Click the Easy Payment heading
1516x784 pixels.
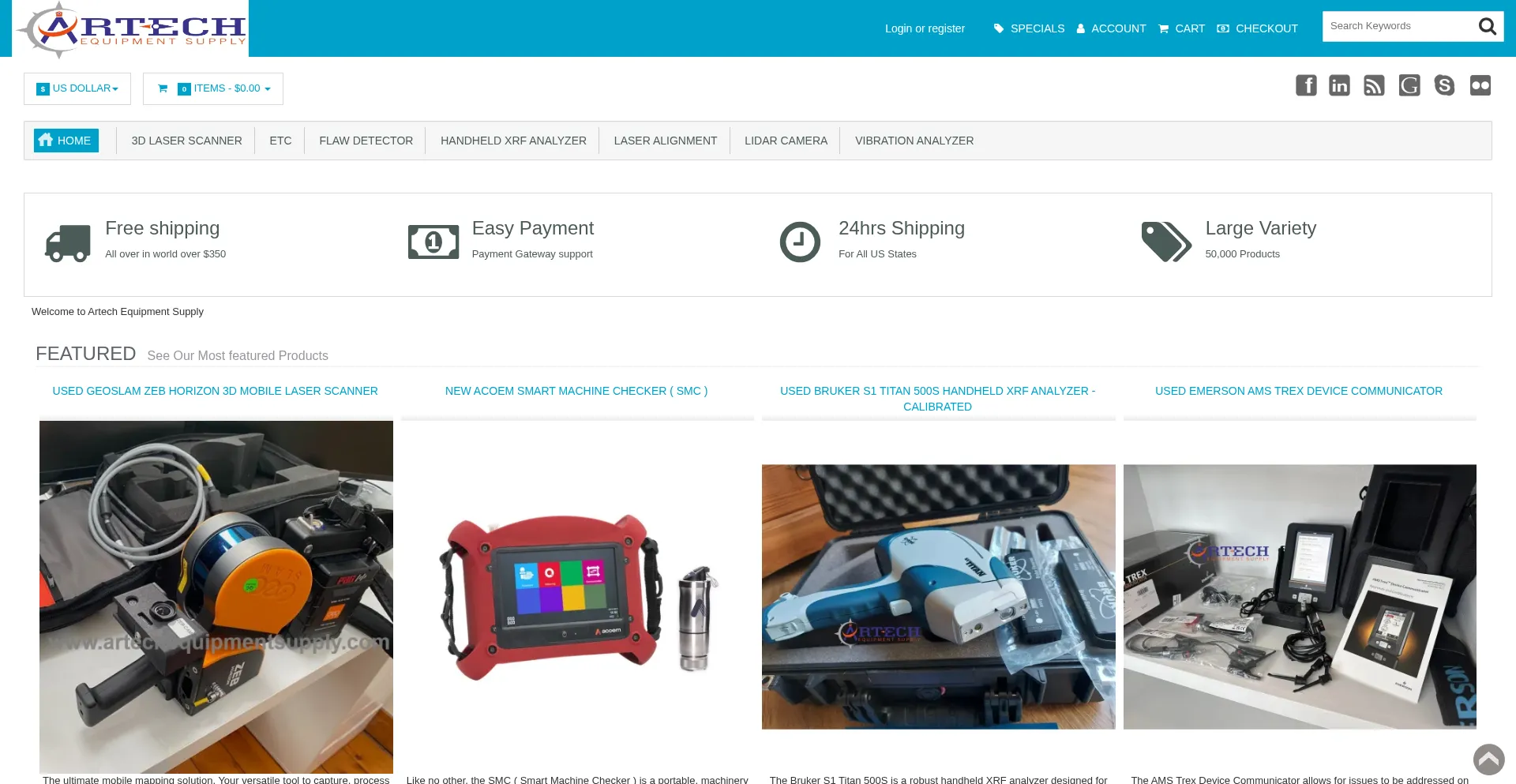click(533, 228)
